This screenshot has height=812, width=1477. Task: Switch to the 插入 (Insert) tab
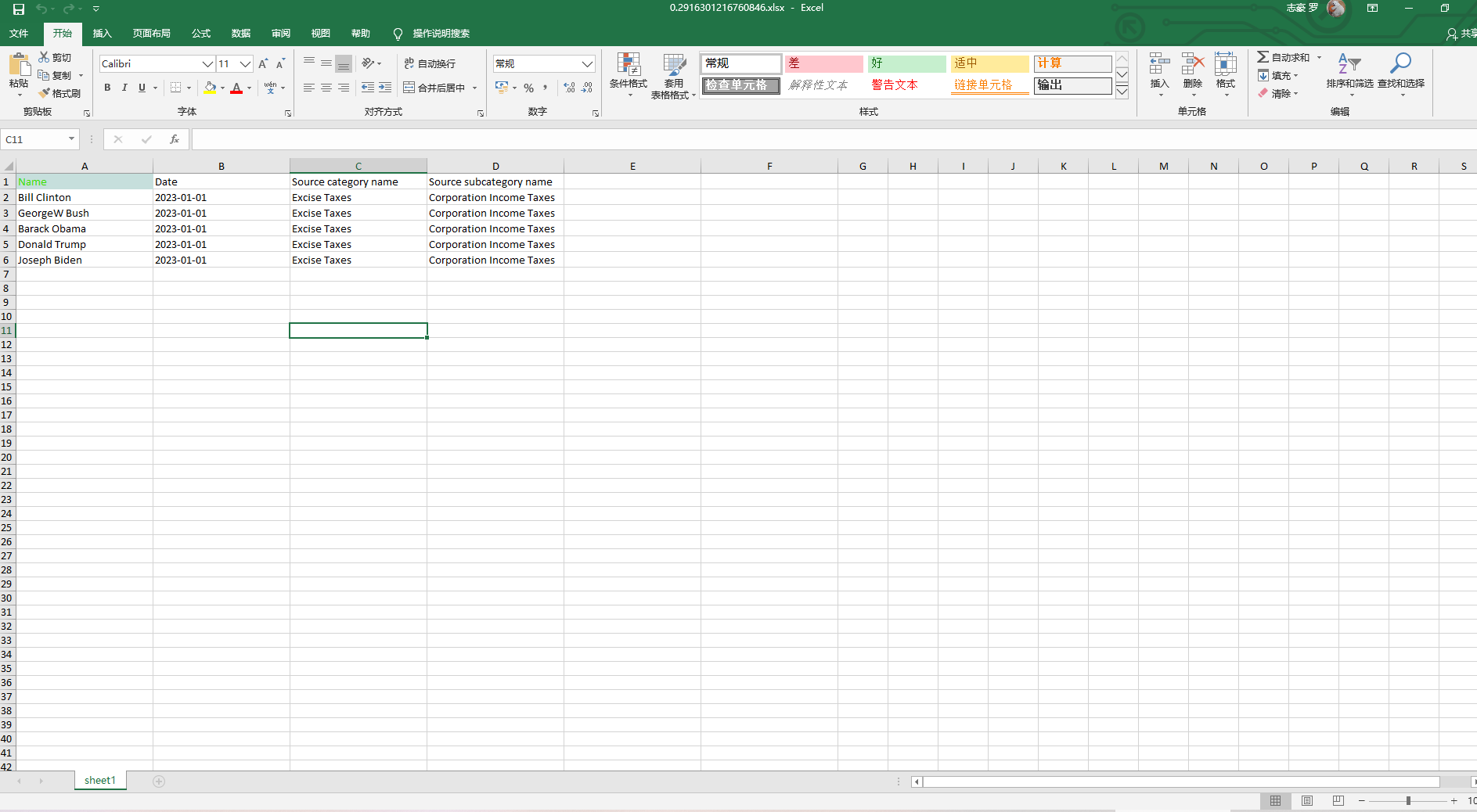[x=103, y=34]
